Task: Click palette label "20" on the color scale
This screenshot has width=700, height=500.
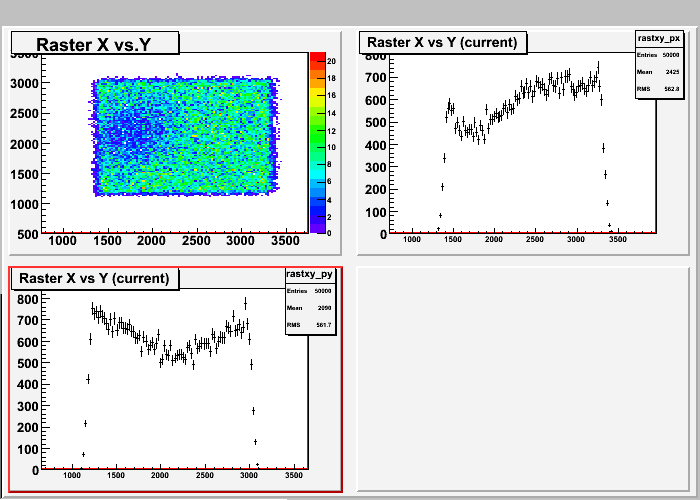Action: coord(331,61)
